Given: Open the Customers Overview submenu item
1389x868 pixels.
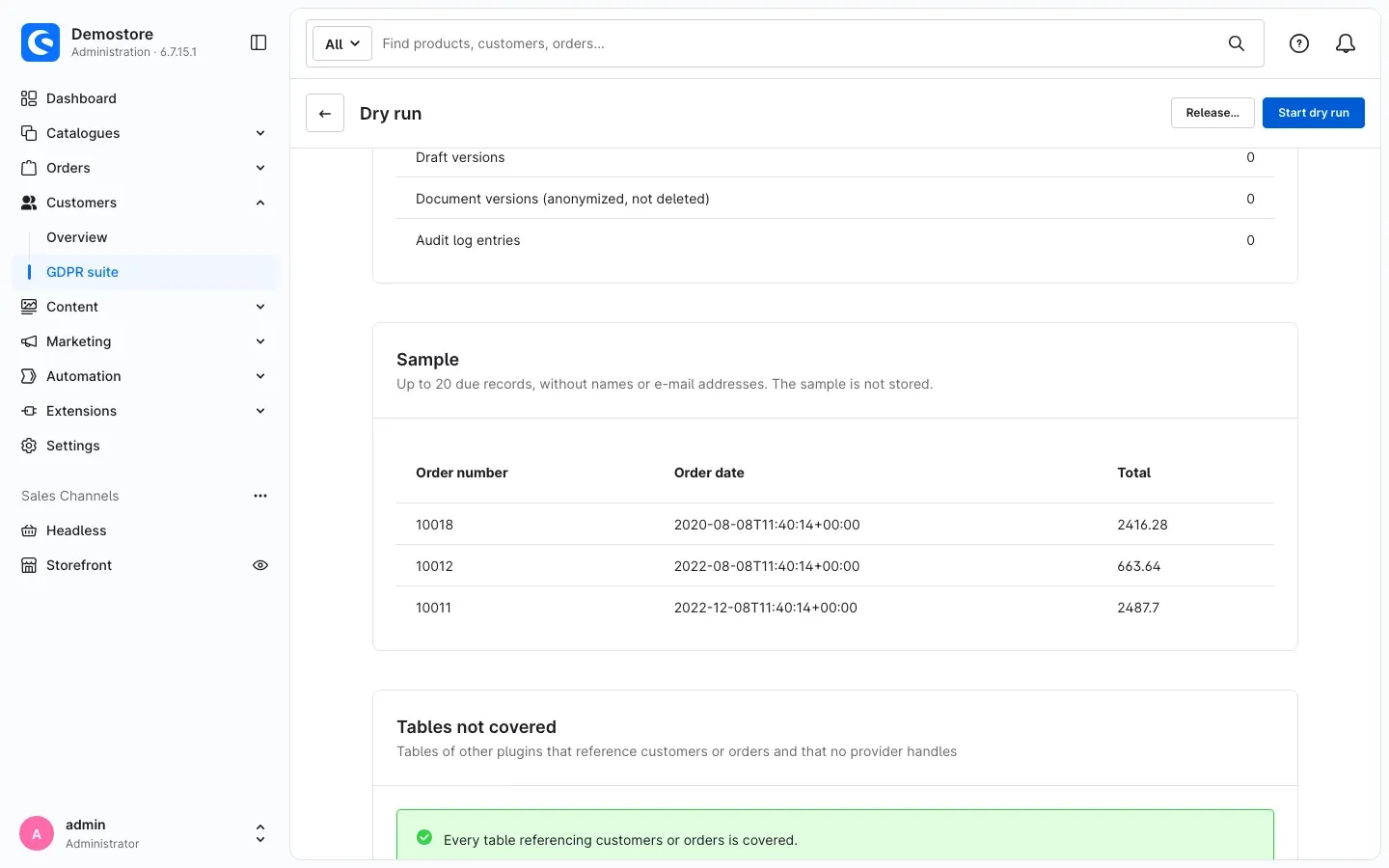Looking at the screenshot, I should click(77, 237).
